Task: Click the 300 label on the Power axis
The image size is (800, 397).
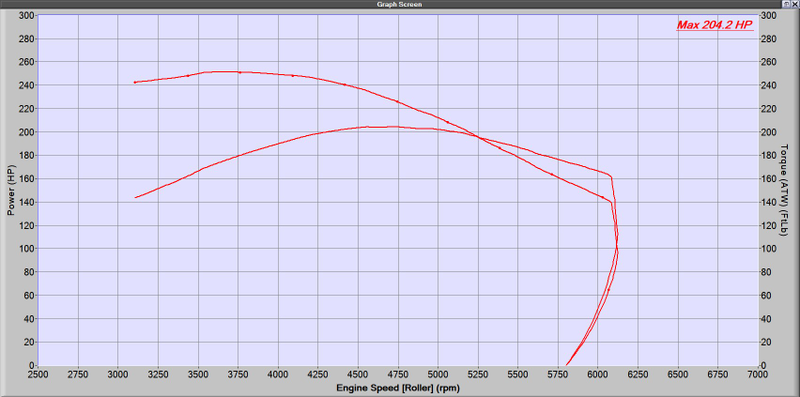Action: coord(27,15)
